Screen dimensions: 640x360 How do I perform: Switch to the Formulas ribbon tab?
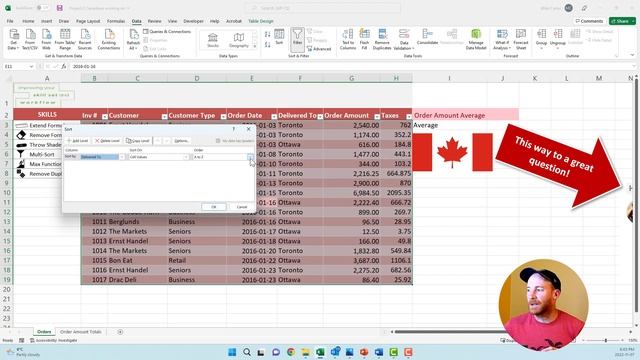click(116, 21)
